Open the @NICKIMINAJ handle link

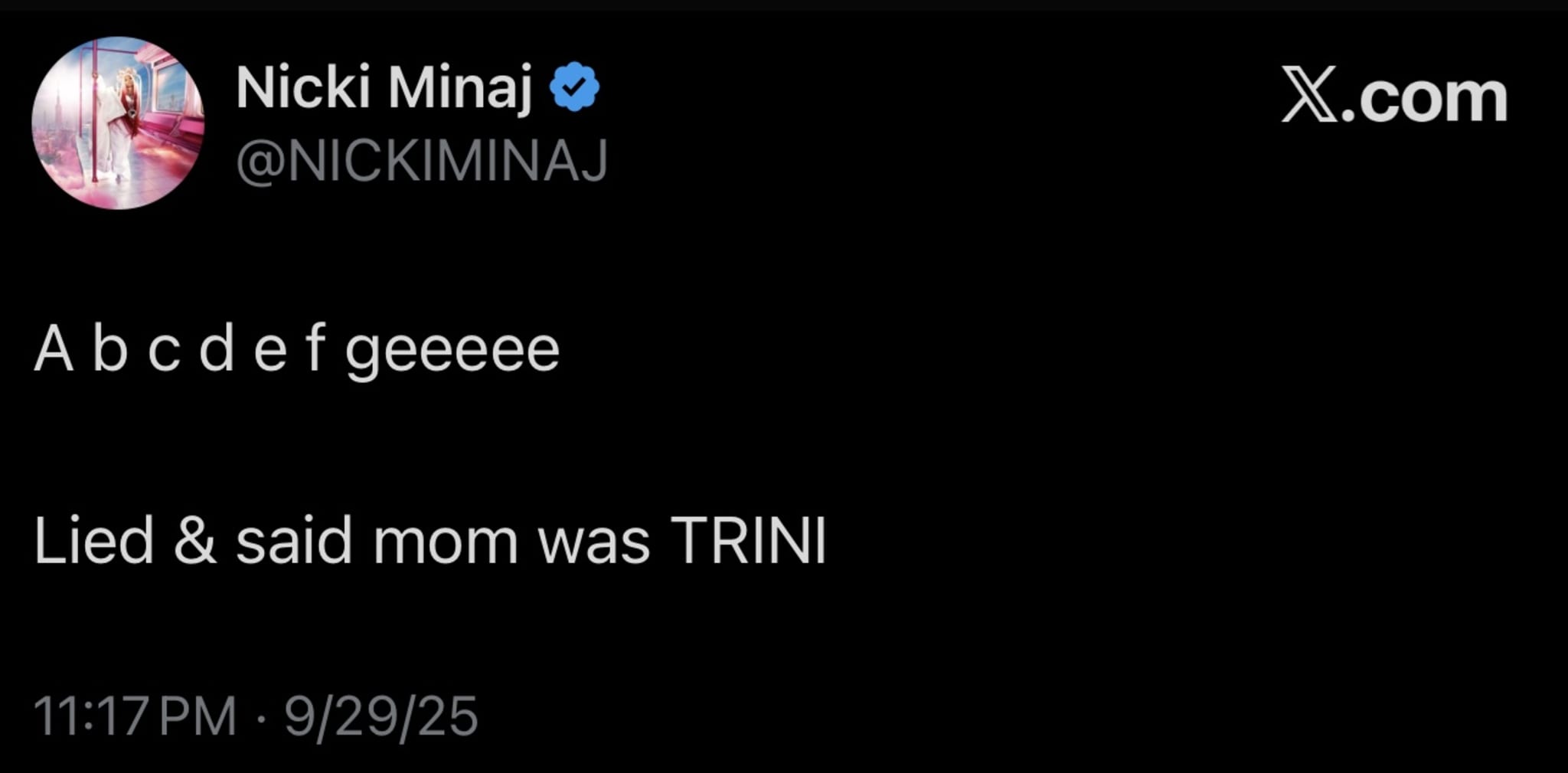pos(422,161)
